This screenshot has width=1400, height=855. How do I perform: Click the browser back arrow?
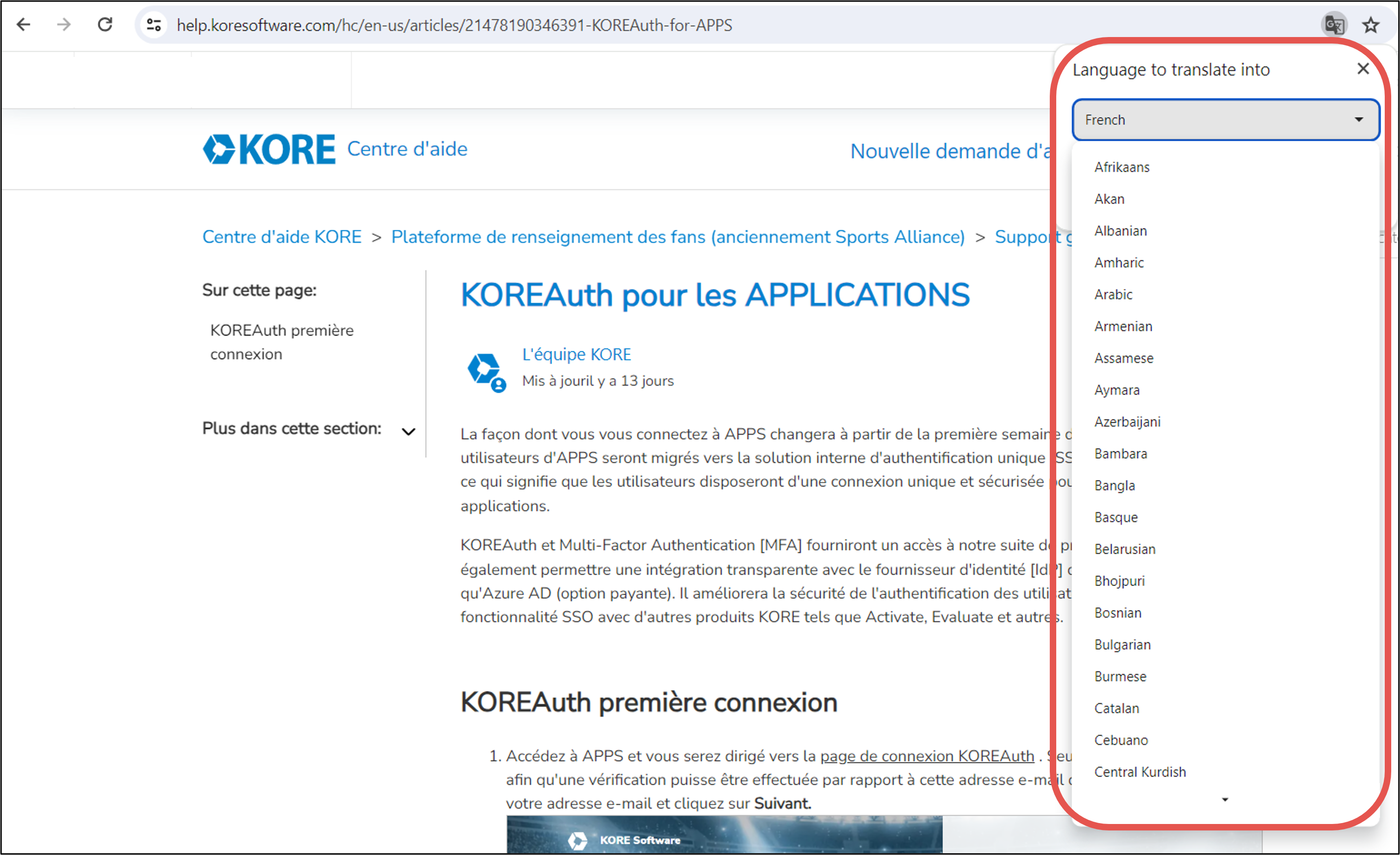pos(23,25)
